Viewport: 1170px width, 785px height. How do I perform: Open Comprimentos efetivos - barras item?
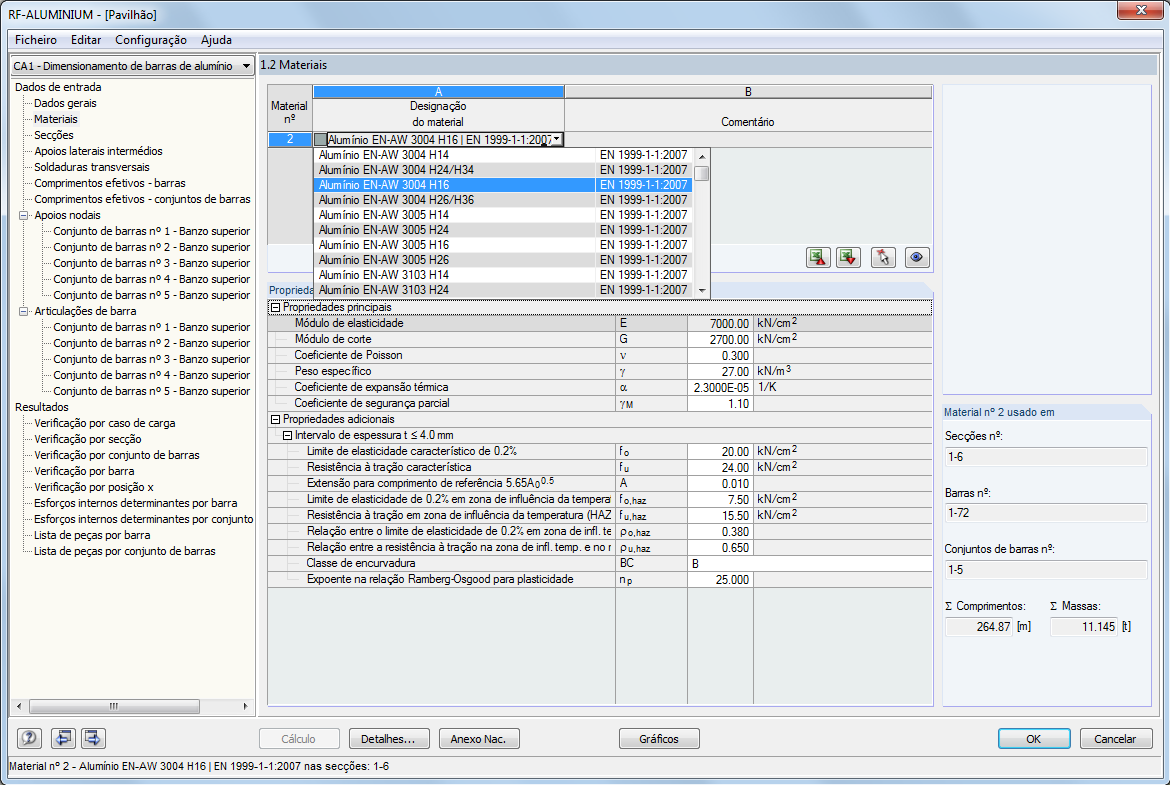click(x=110, y=183)
